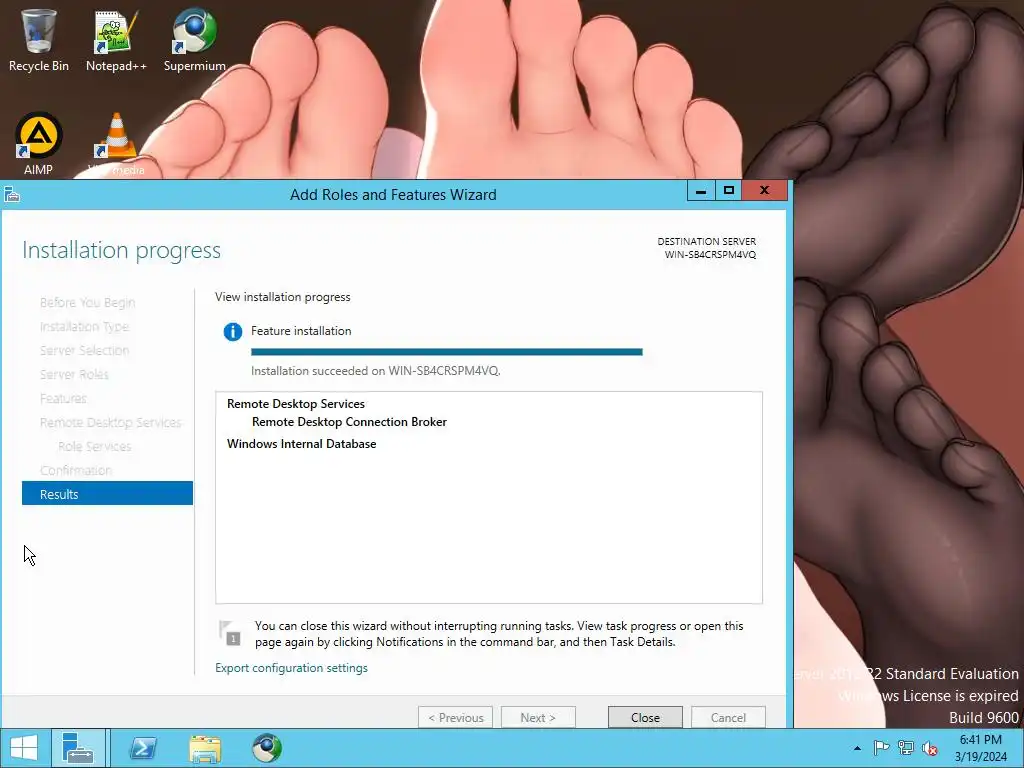Click the disabled Previous button
The width and height of the screenshot is (1024, 768).
(x=455, y=717)
